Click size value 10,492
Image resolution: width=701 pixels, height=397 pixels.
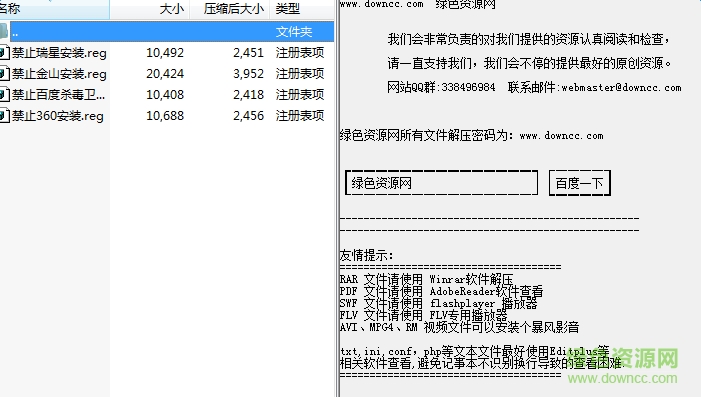165,53
